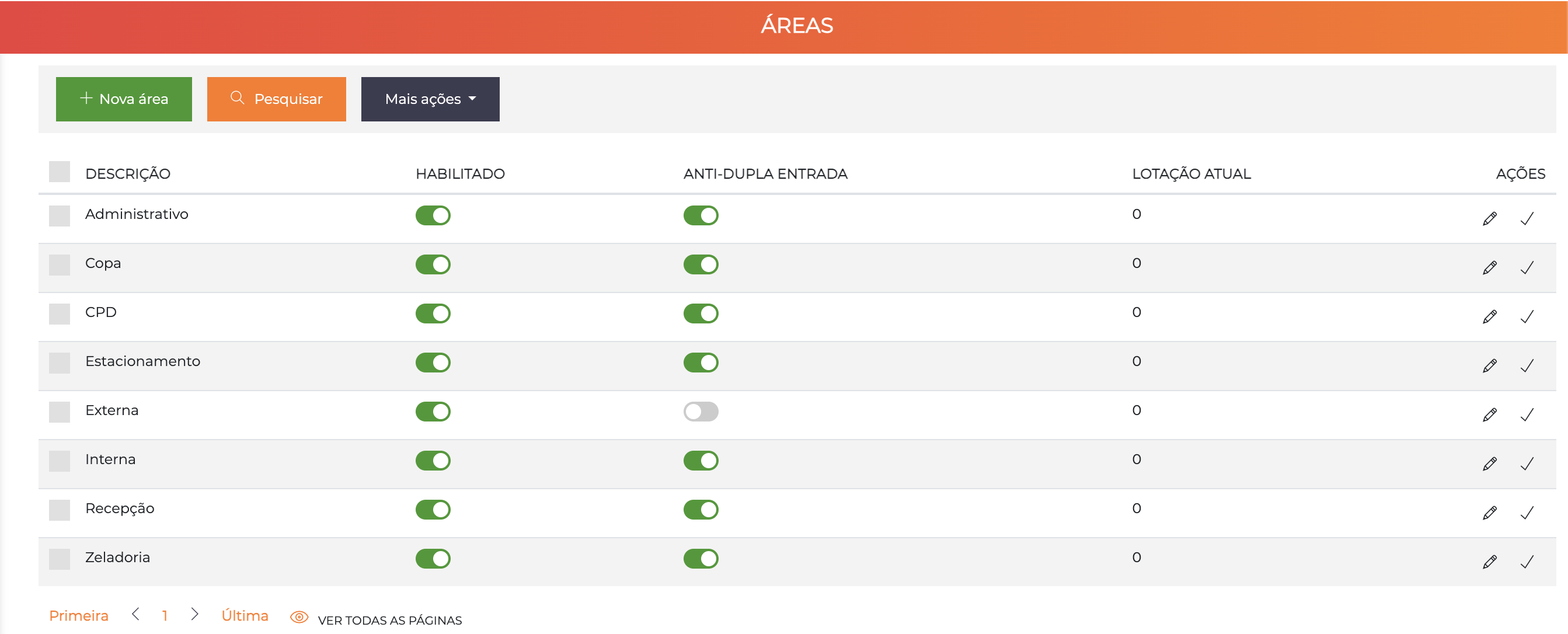Enable anti-dupla entrada for Externa
Image resolution: width=1568 pixels, height=634 pixels.
tap(701, 412)
